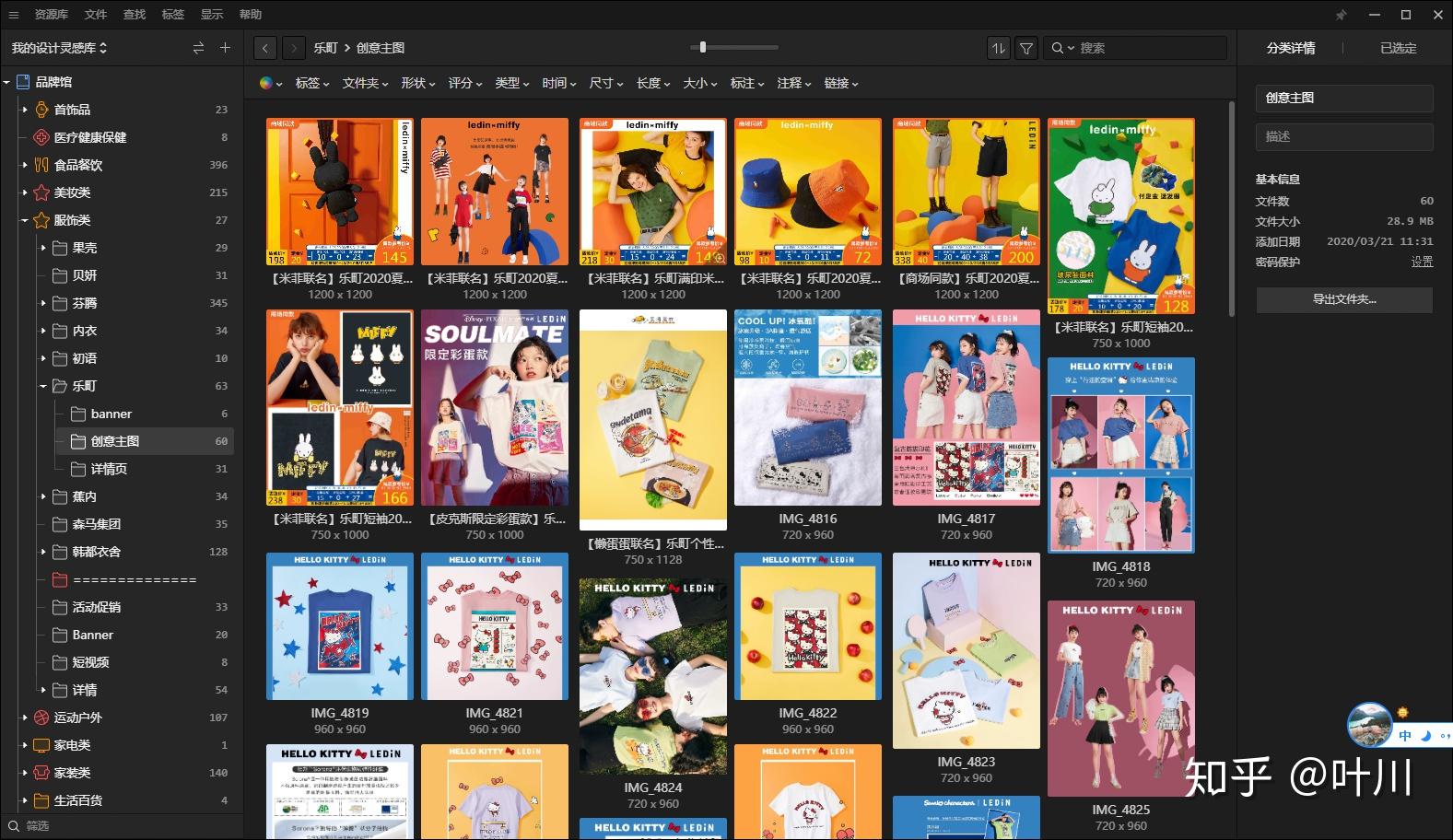Open the 标签 filter dropdown
1453x840 pixels.
pyautogui.click(x=312, y=83)
